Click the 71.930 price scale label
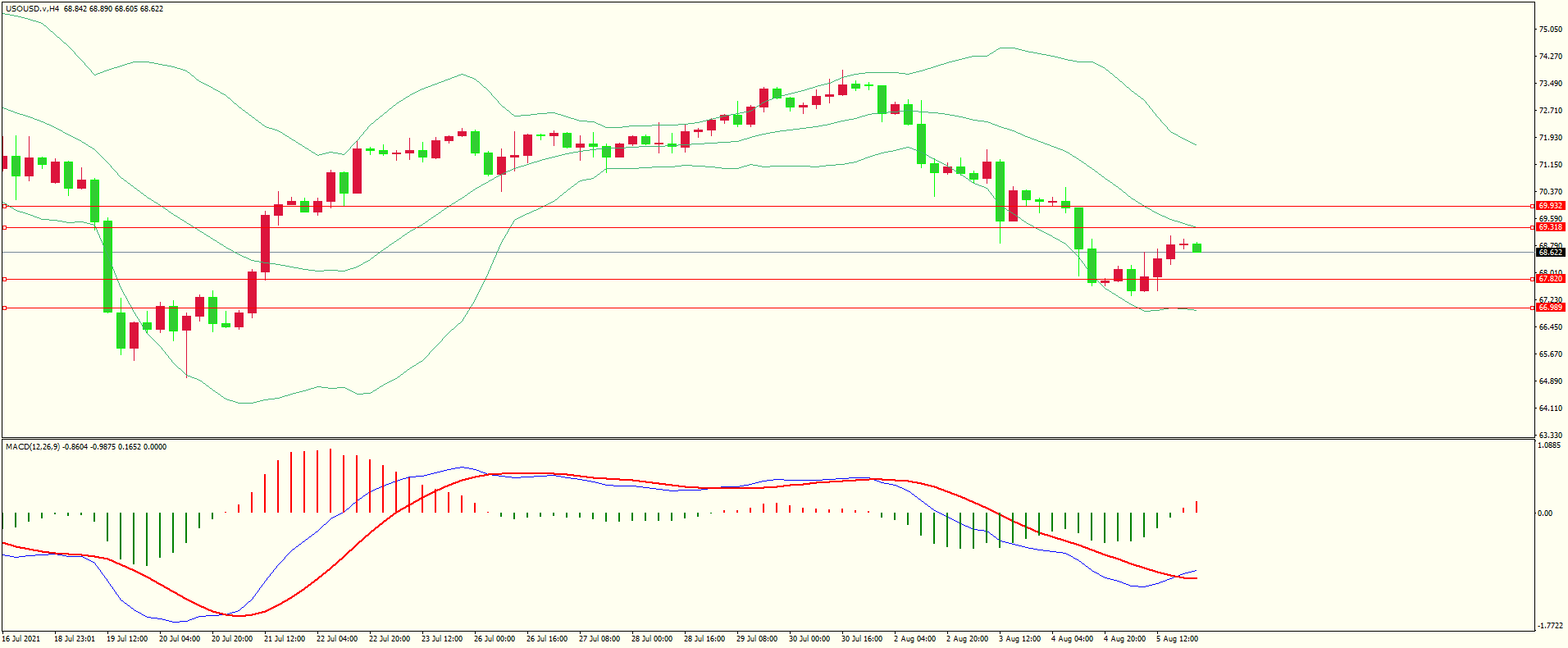Viewport: 1568px width, 648px height. tap(1550, 138)
